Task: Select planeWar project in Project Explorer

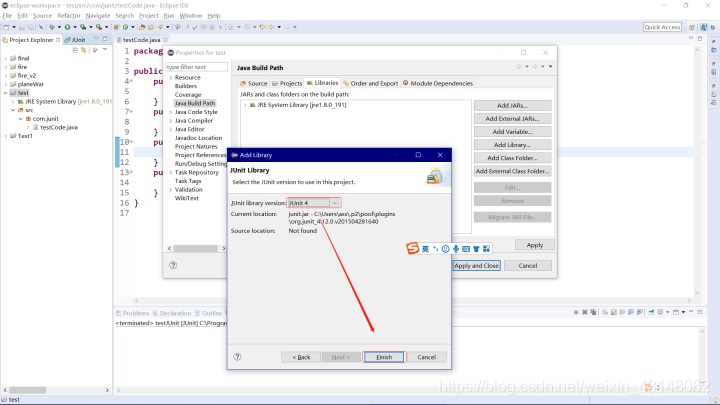Action: (30, 84)
